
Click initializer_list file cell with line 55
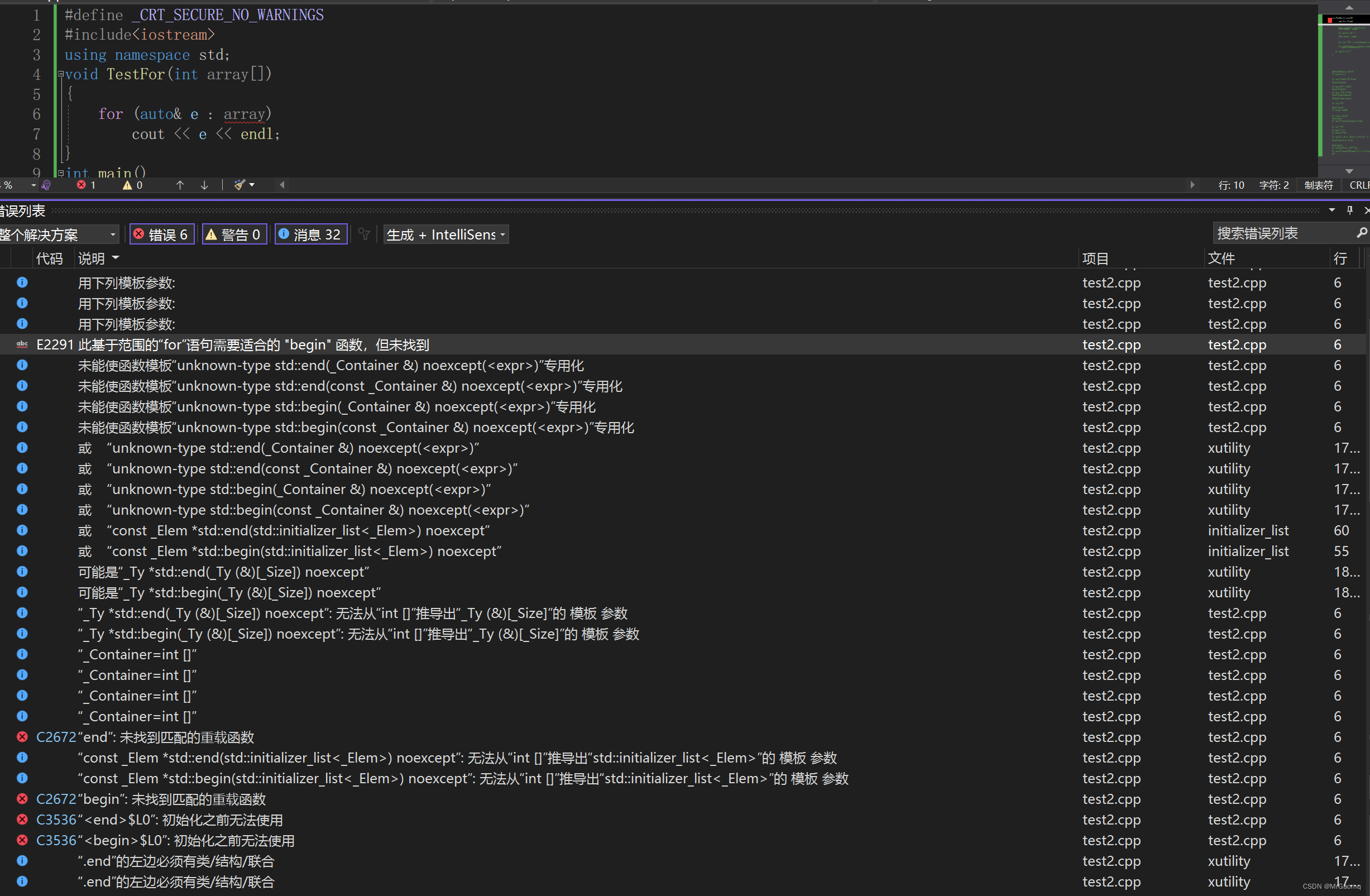click(1248, 551)
